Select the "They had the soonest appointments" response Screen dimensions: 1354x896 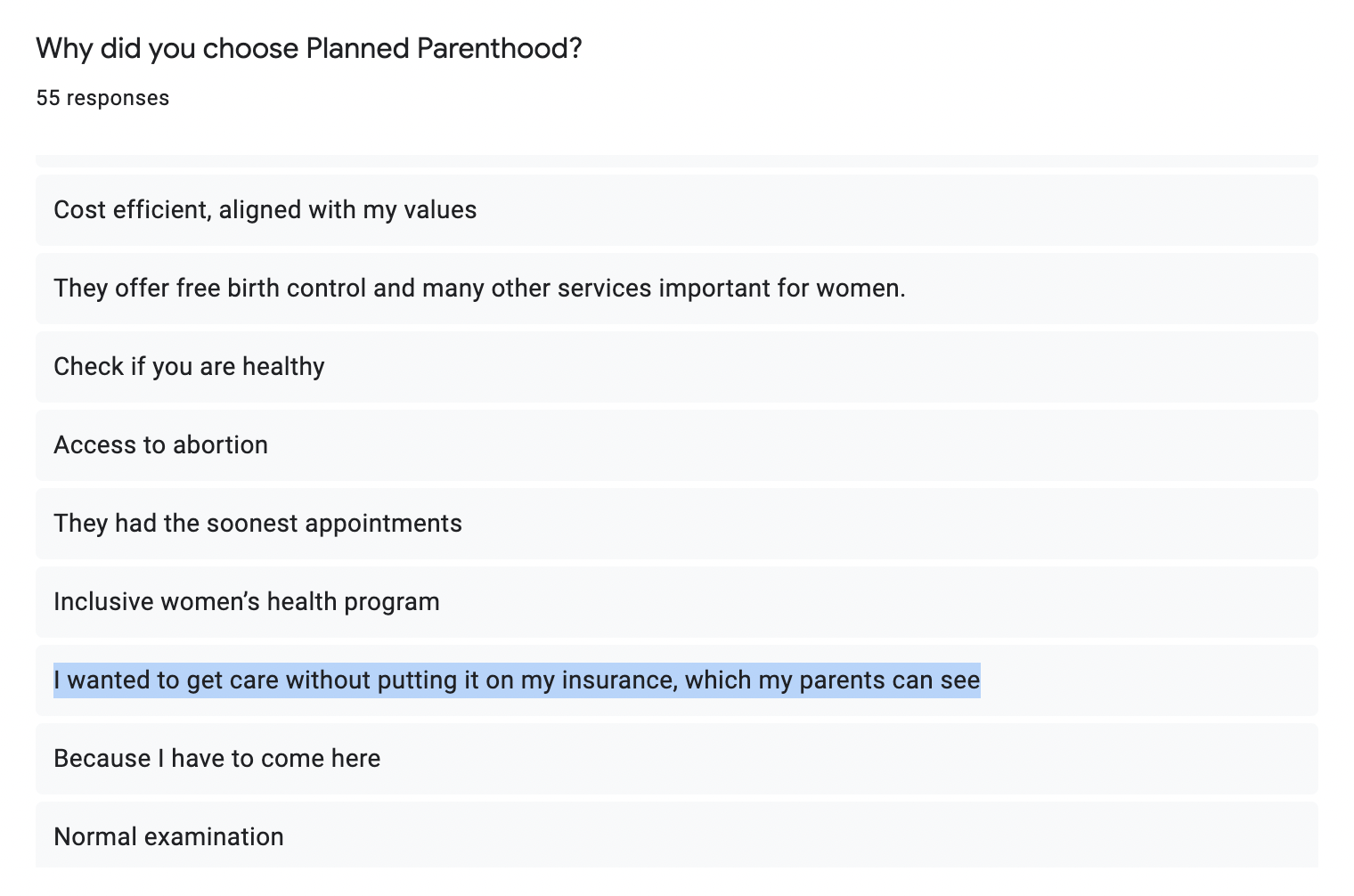click(x=257, y=524)
